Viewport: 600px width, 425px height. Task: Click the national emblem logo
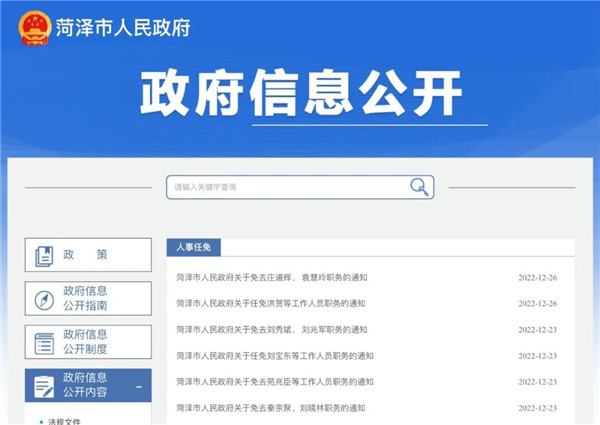click(x=35, y=28)
